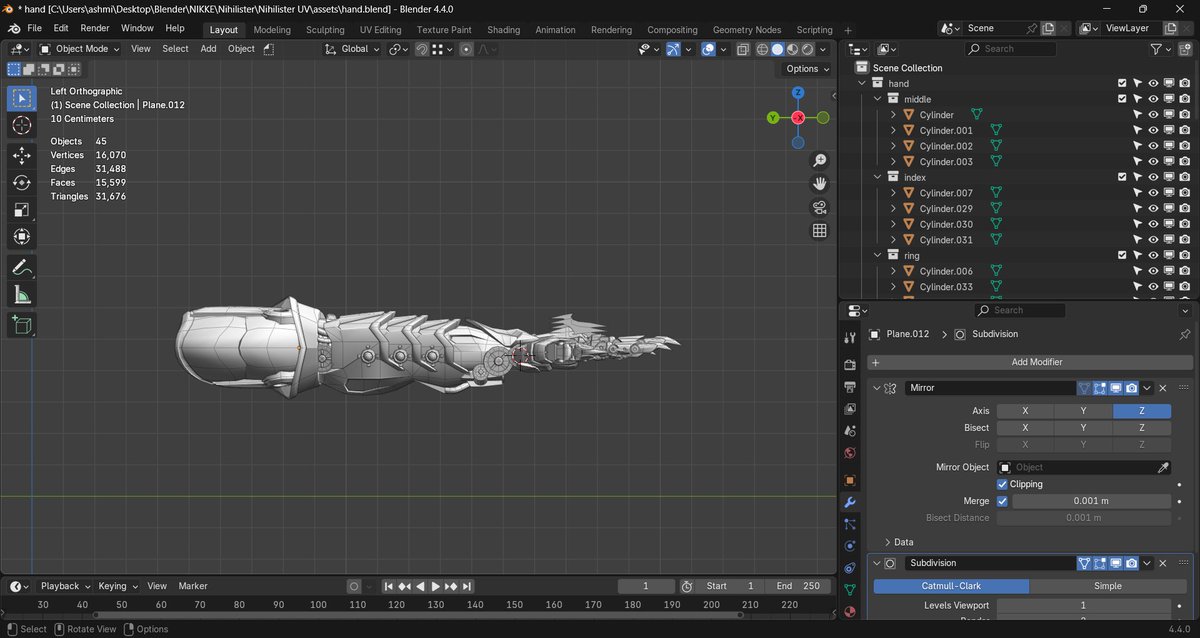The height and width of the screenshot is (638, 1200).
Task: Open the Object Data mesh properties tab
Action: (x=850, y=590)
